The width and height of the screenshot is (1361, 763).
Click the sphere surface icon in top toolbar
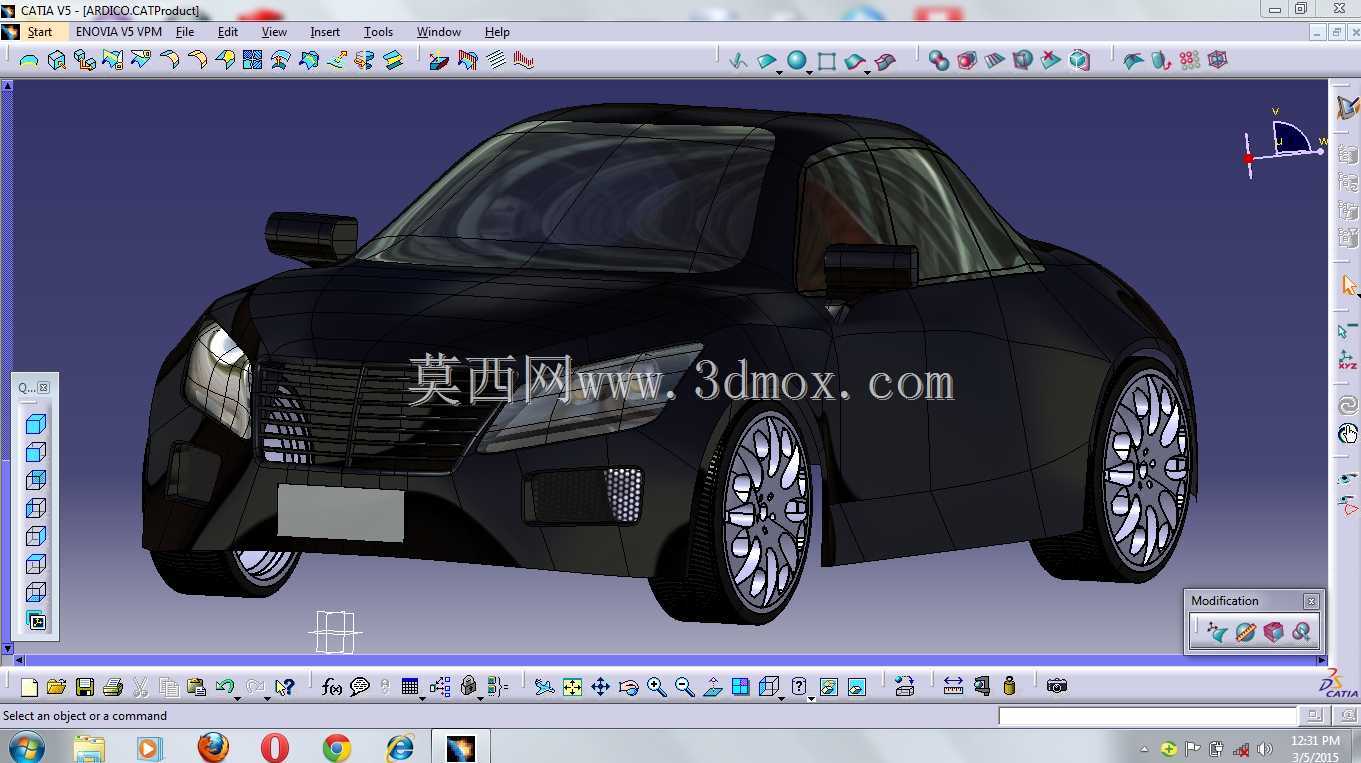pyautogui.click(x=797, y=60)
